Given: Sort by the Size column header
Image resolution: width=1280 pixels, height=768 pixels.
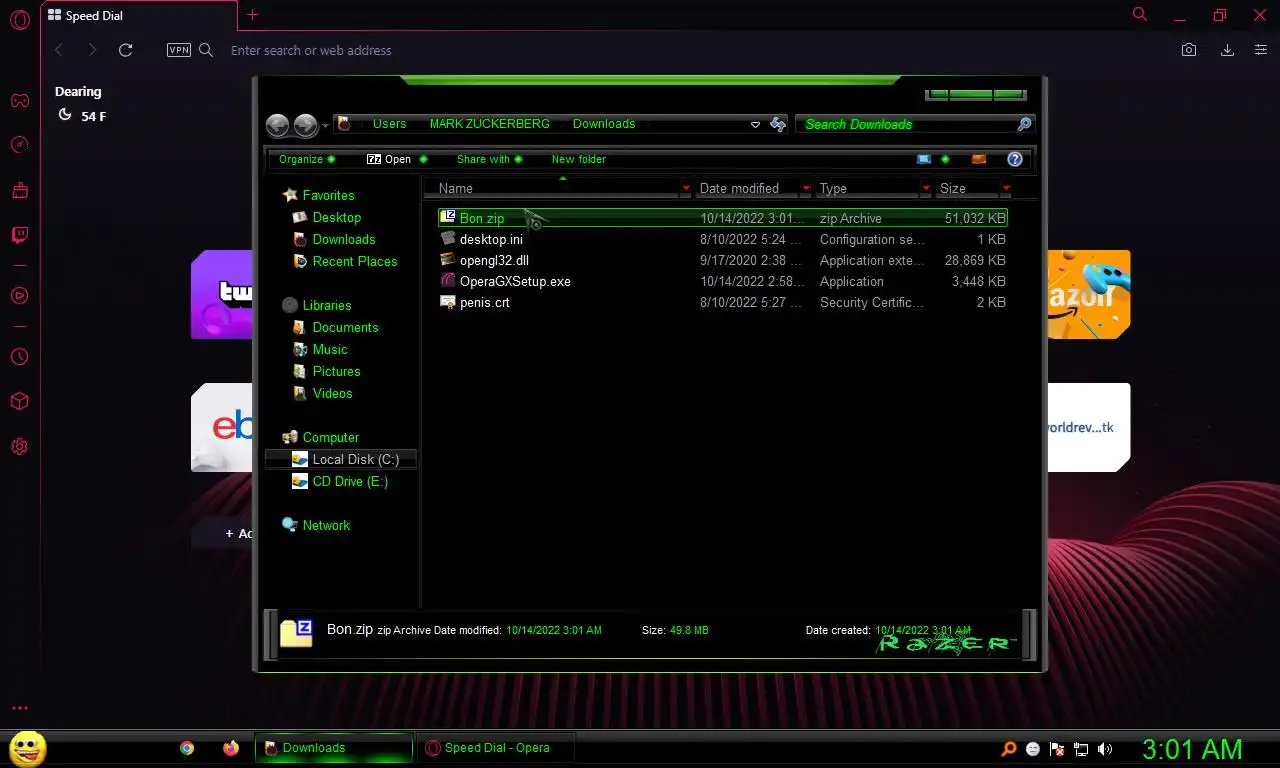Looking at the screenshot, I should pyautogui.click(x=967, y=188).
